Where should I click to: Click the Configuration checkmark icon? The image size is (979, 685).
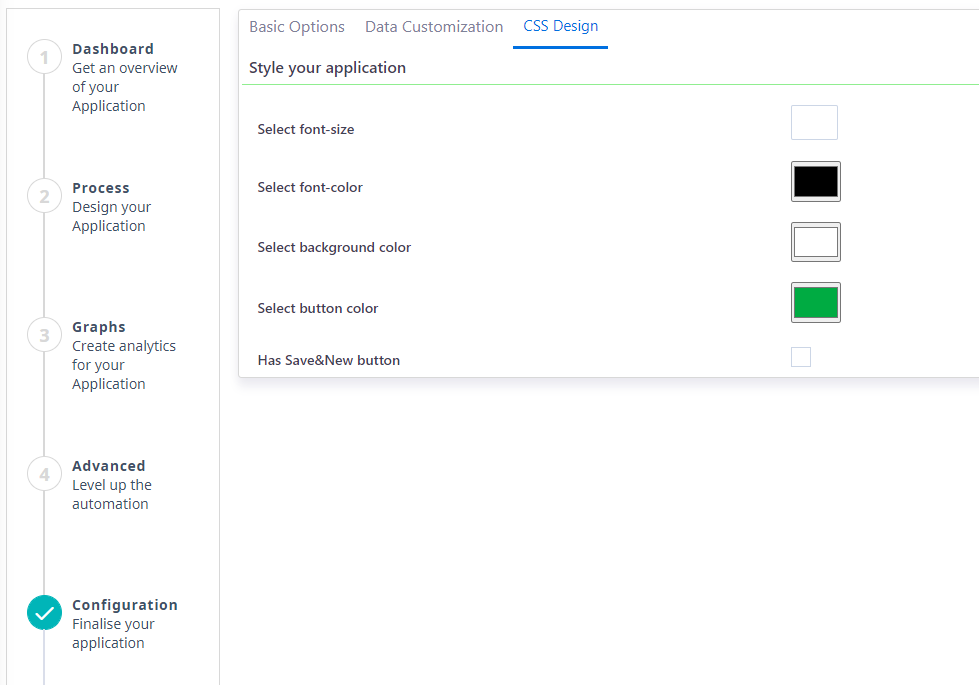pyautogui.click(x=44, y=612)
